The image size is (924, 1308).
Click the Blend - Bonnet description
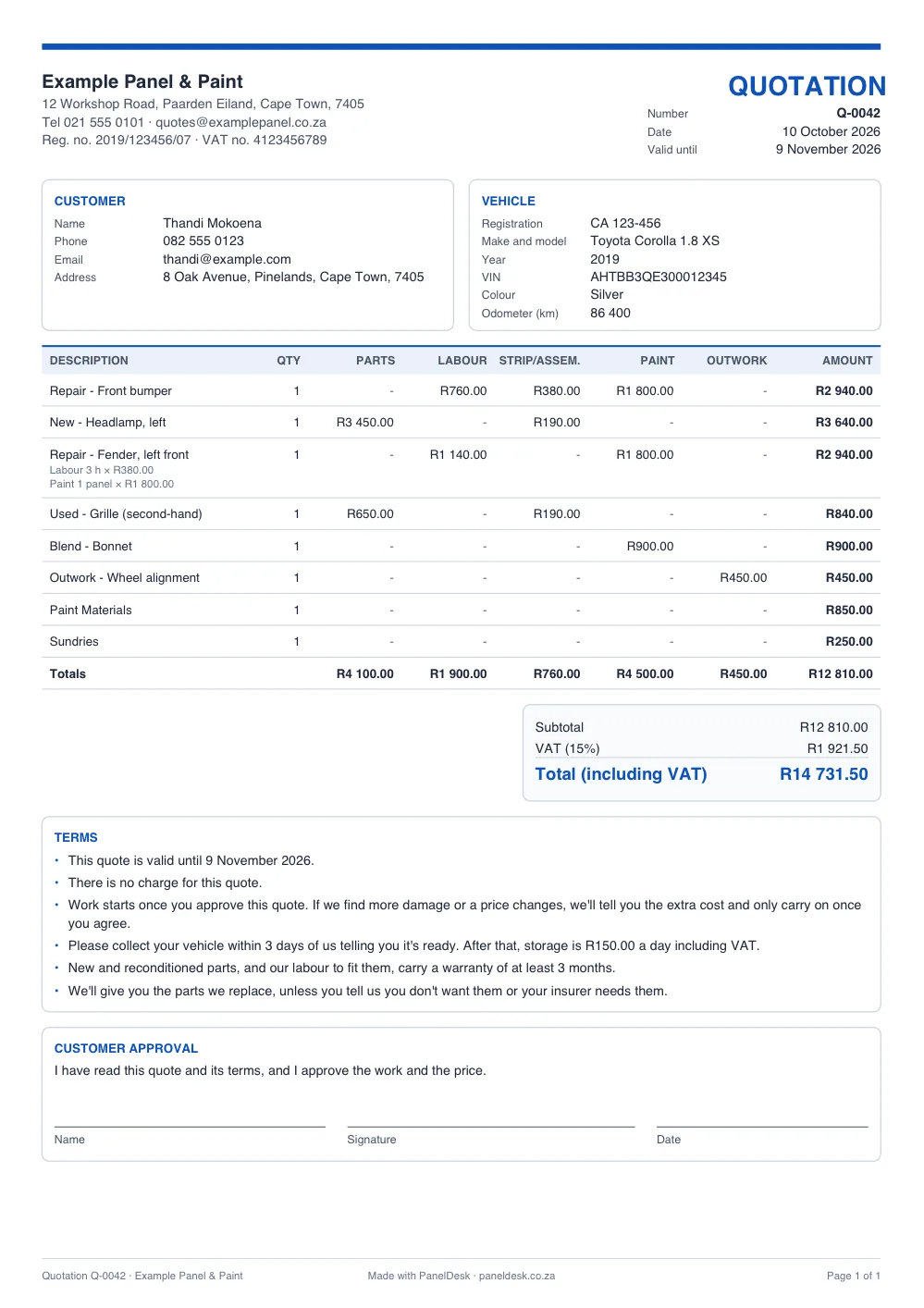91,546
